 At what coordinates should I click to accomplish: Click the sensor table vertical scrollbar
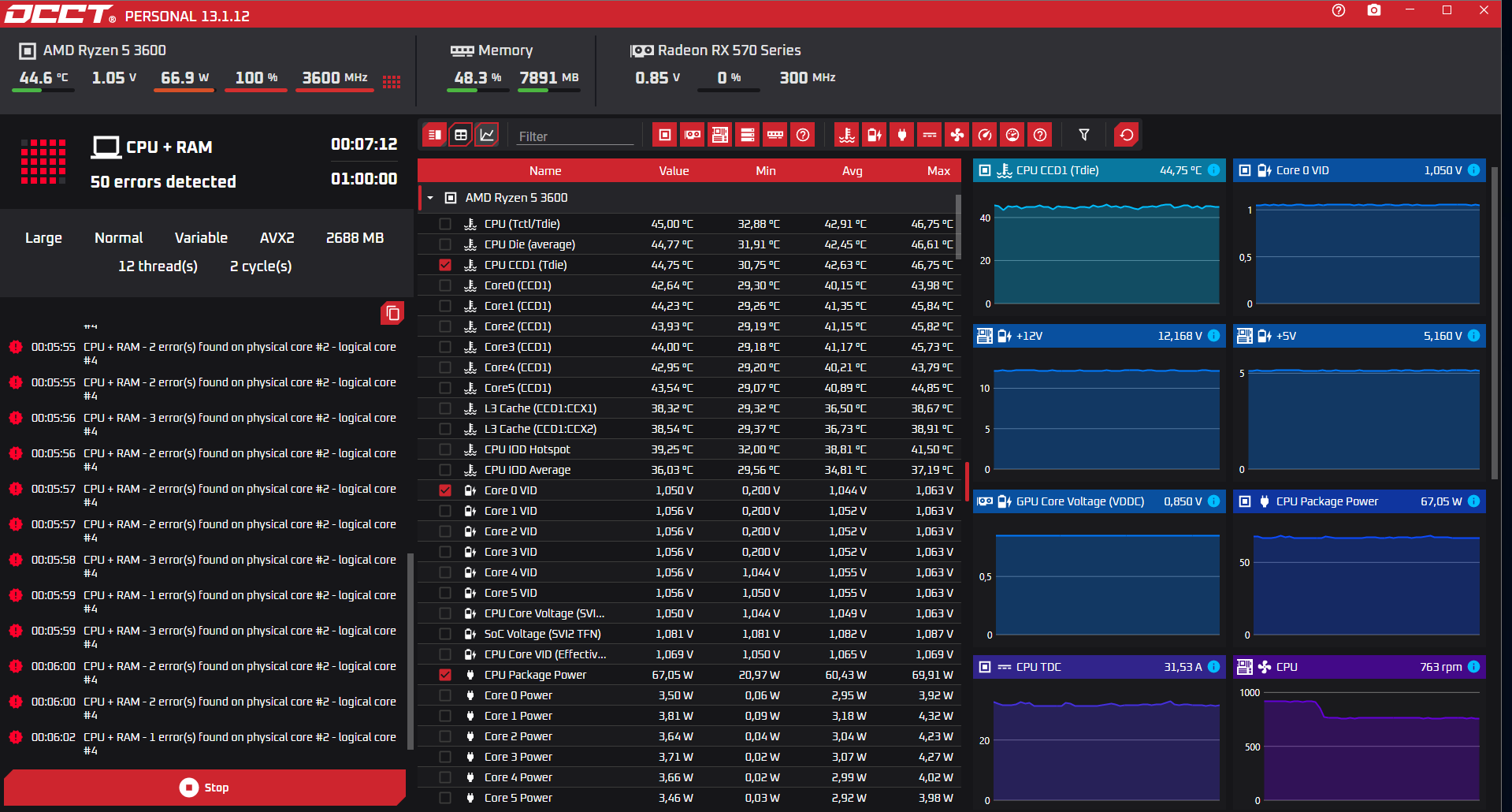958,227
